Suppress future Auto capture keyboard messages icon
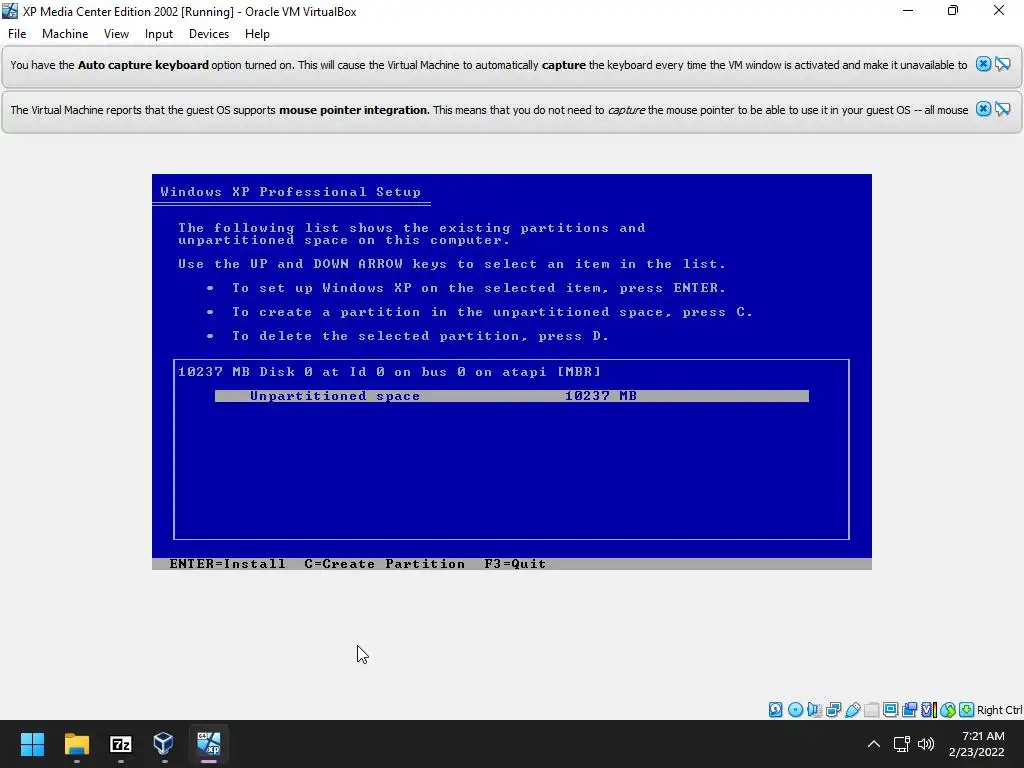Viewport: 1024px width, 768px height. 1003,64
